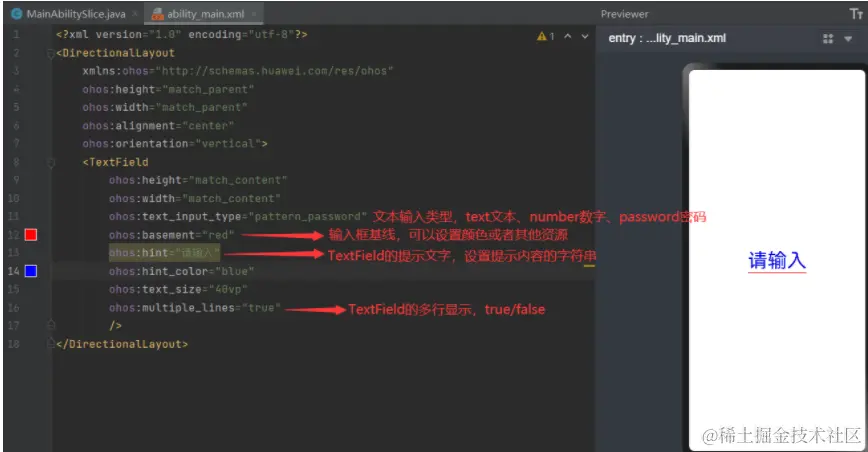This screenshot has height=452, width=868.
Task: Click ohos:multiple_lines="true" attribute
Action: (x=195, y=308)
